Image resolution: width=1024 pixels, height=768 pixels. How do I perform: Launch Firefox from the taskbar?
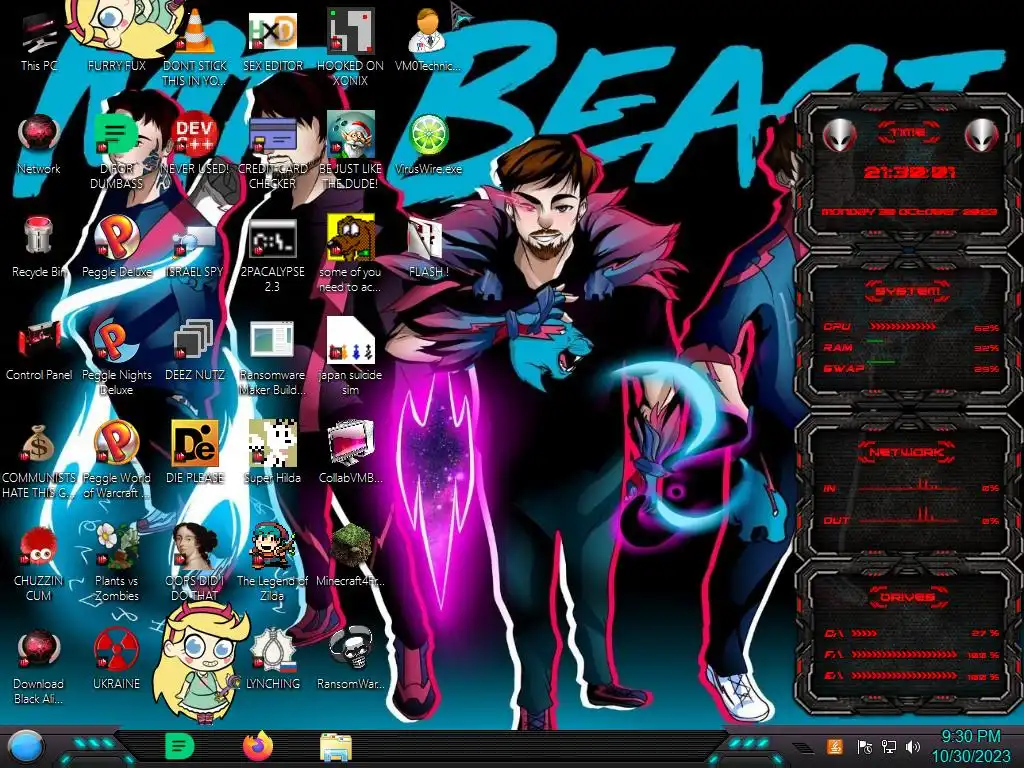tap(258, 746)
